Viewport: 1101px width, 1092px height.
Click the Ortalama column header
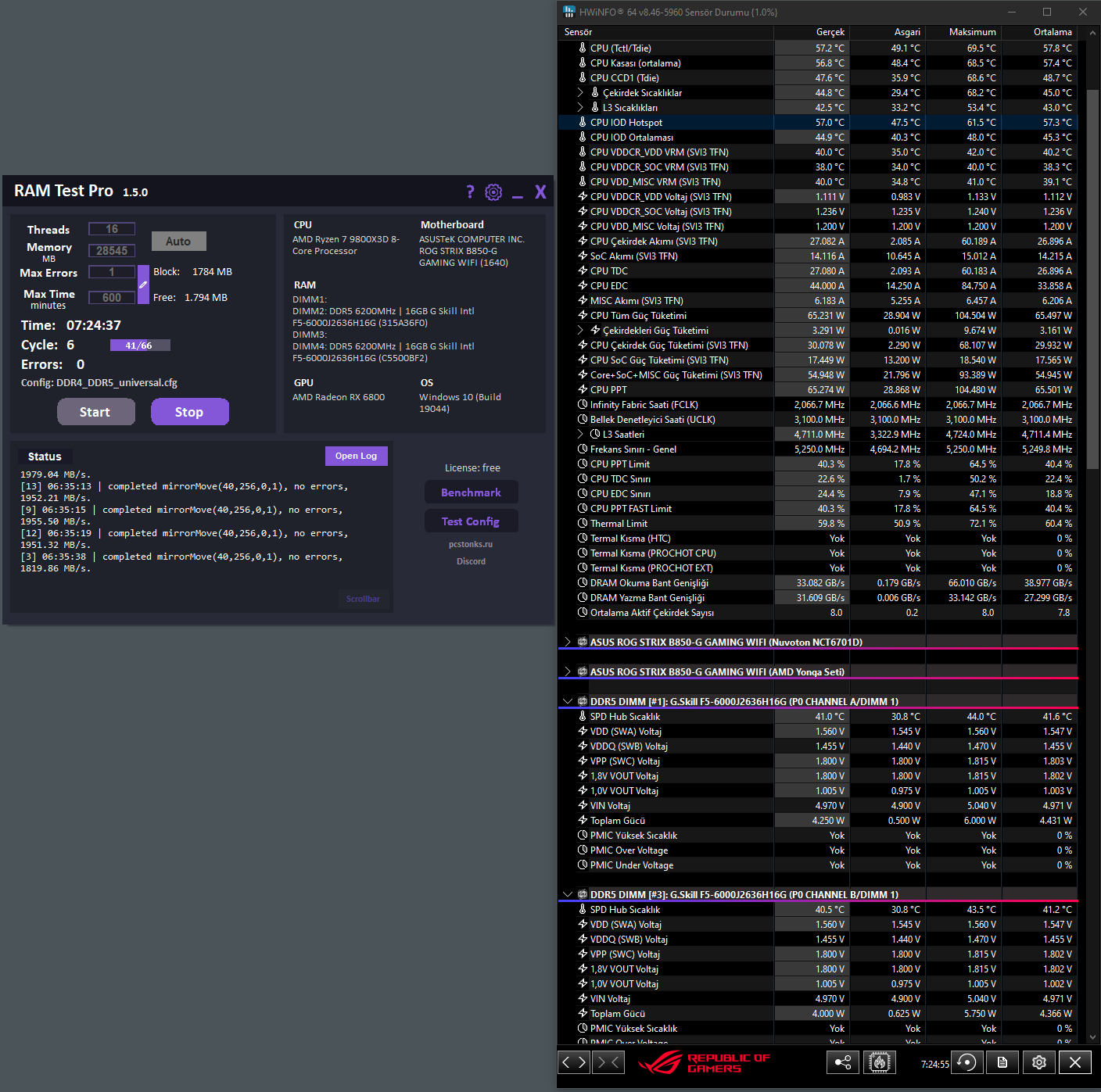[x=1040, y=32]
